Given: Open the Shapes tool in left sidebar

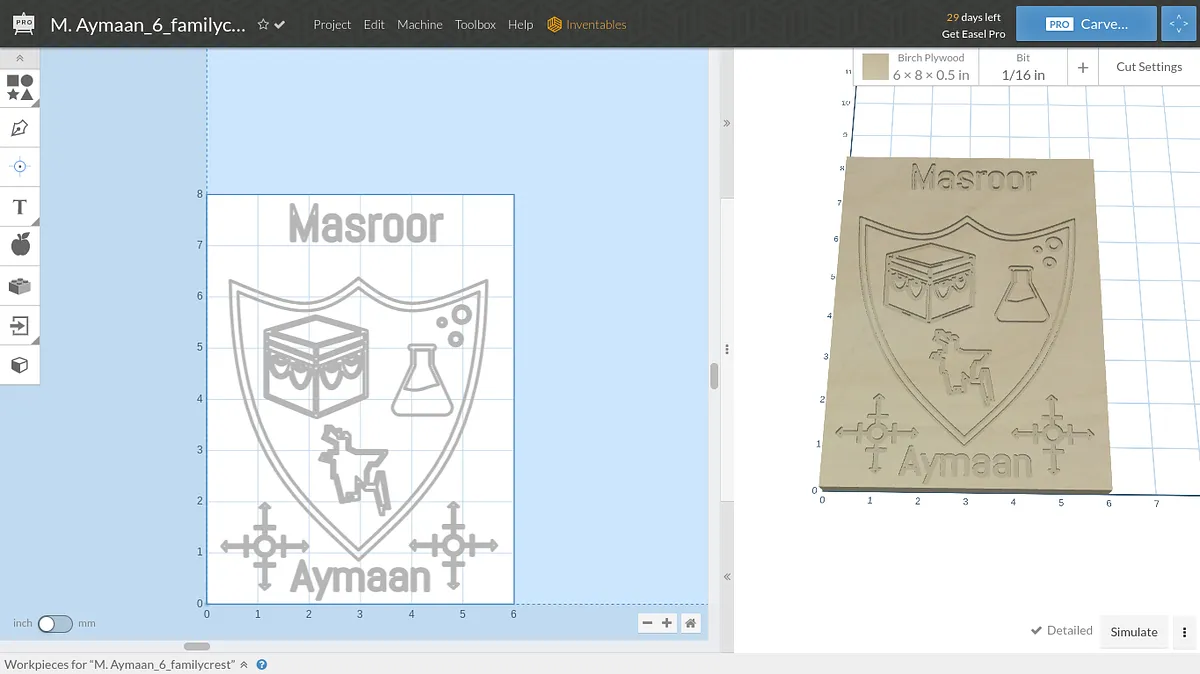Looking at the screenshot, I should pos(20,88).
